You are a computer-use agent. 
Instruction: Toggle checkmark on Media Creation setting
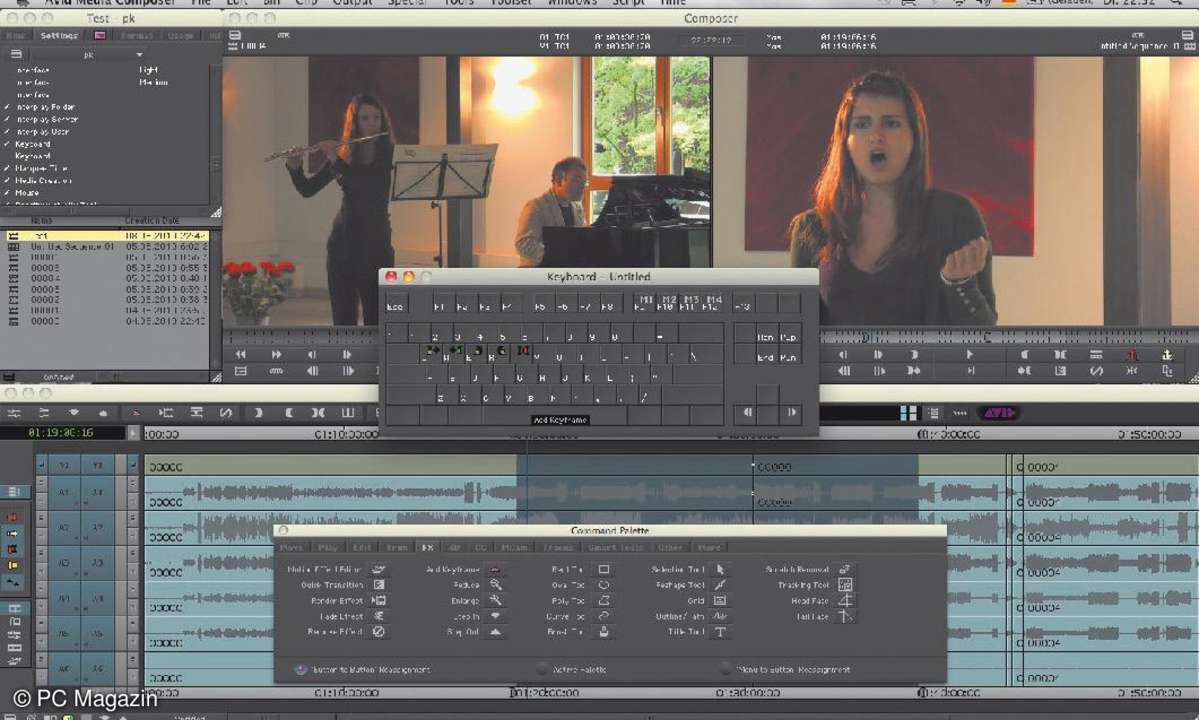[7, 180]
